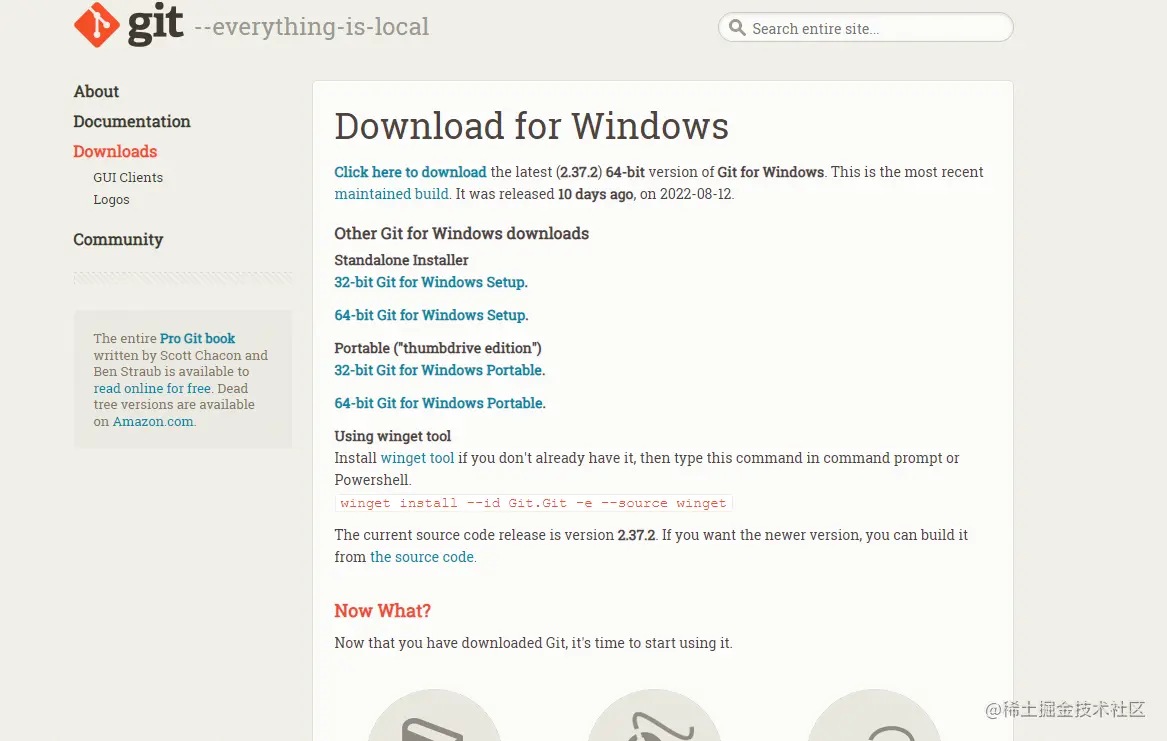The width and height of the screenshot is (1167, 741).
Task: Download 32-bit Git for Windows Portable
Action: click(440, 370)
